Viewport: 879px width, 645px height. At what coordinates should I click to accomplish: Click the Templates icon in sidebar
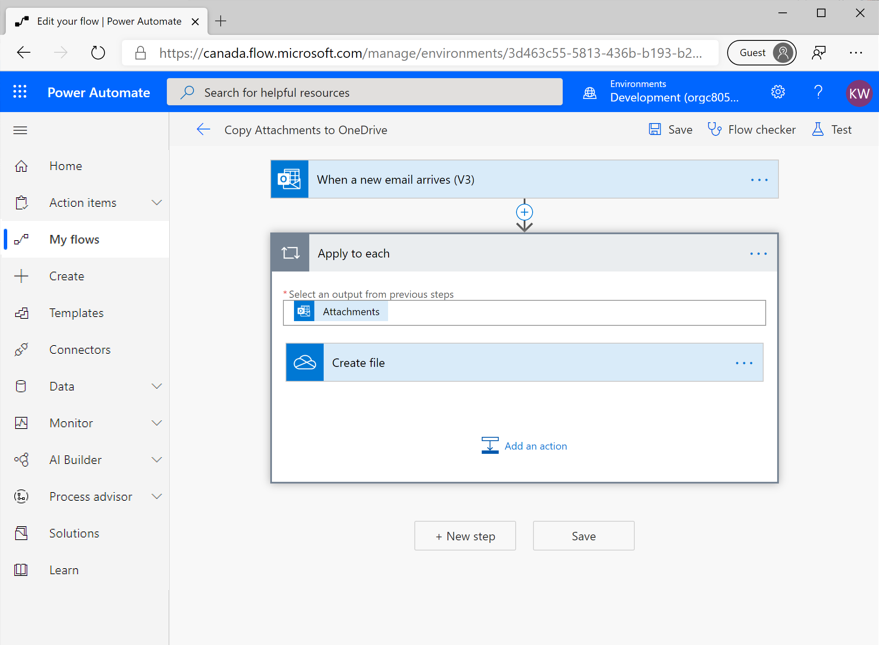point(21,313)
